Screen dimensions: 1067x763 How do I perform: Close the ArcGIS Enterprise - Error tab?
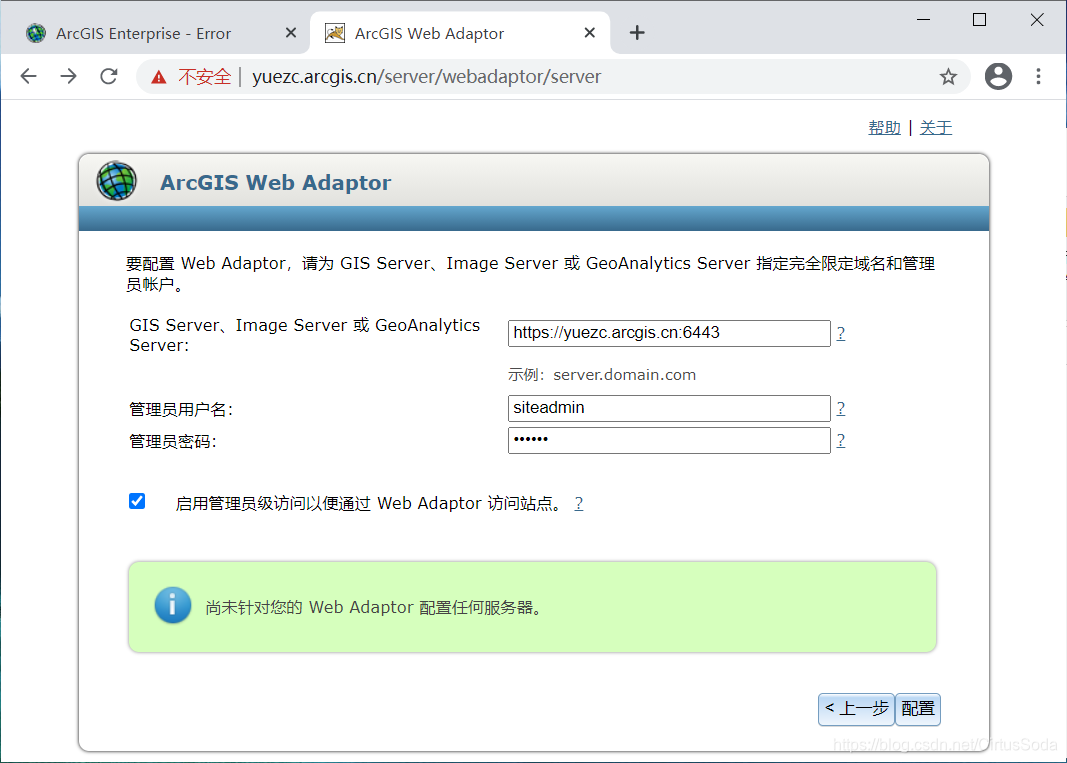click(291, 33)
